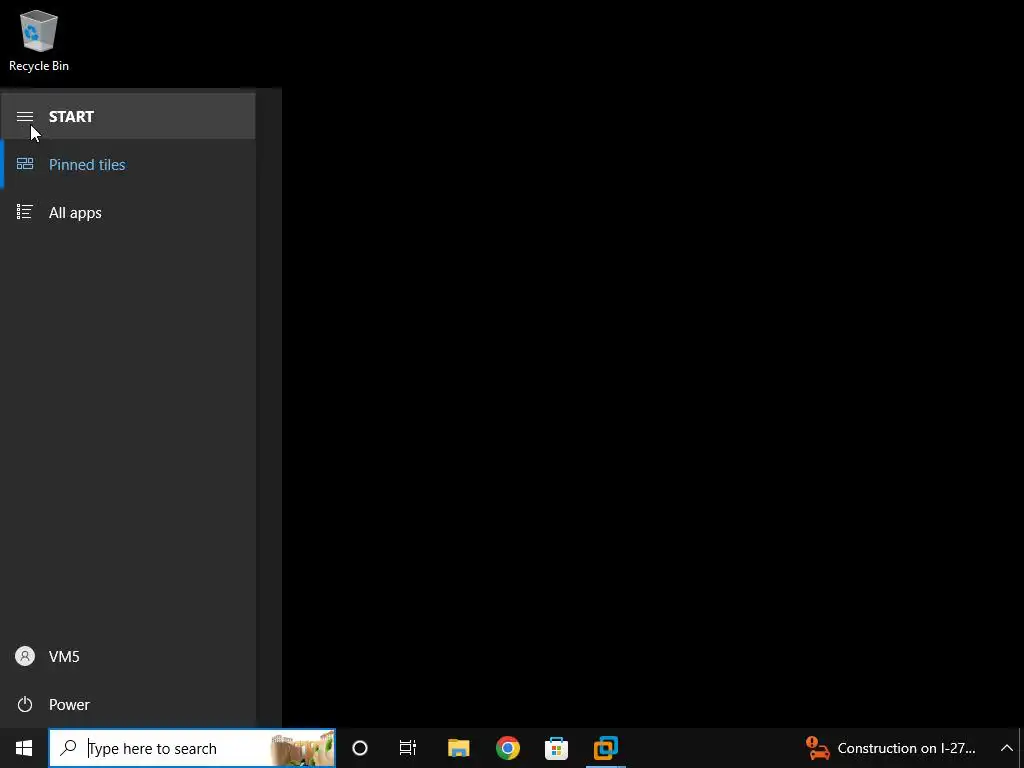
Task: Focus the Type here to search box
Action: click(192, 748)
